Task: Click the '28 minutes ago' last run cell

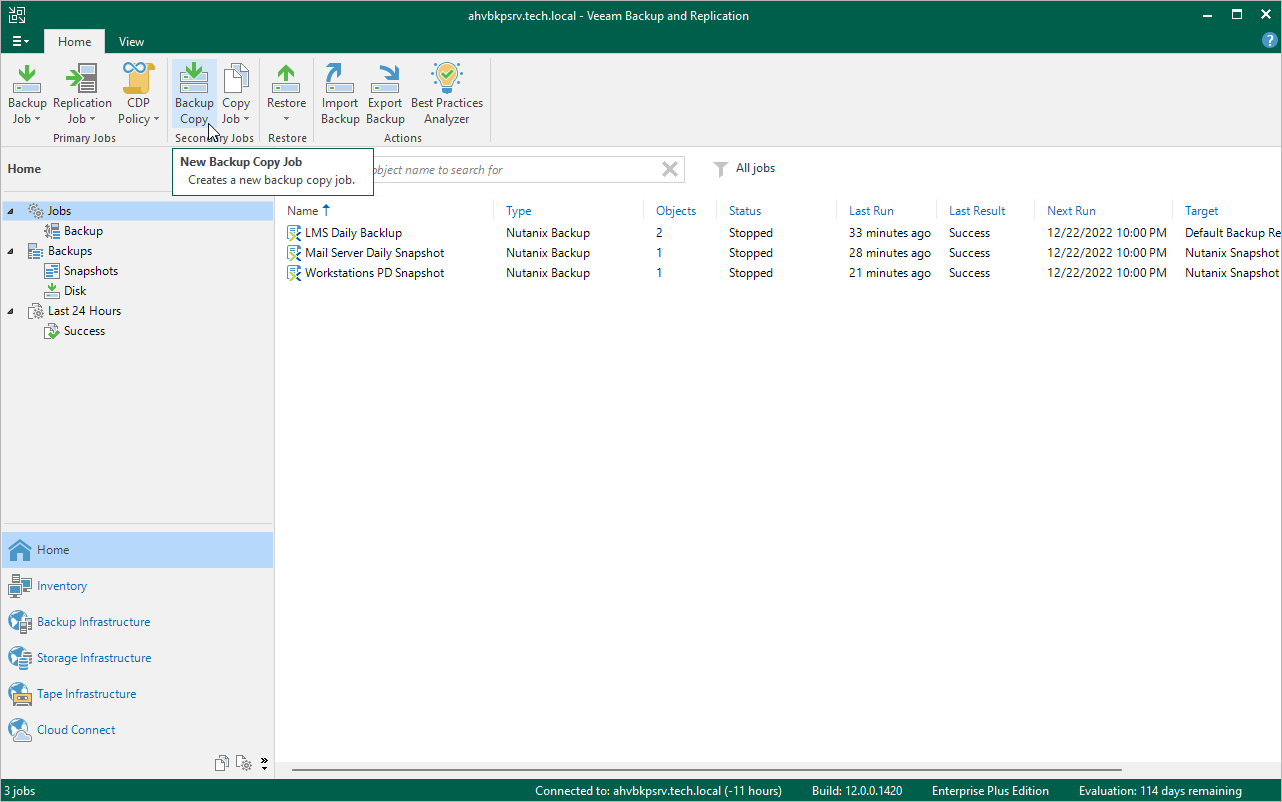Action: click(889, 253)
